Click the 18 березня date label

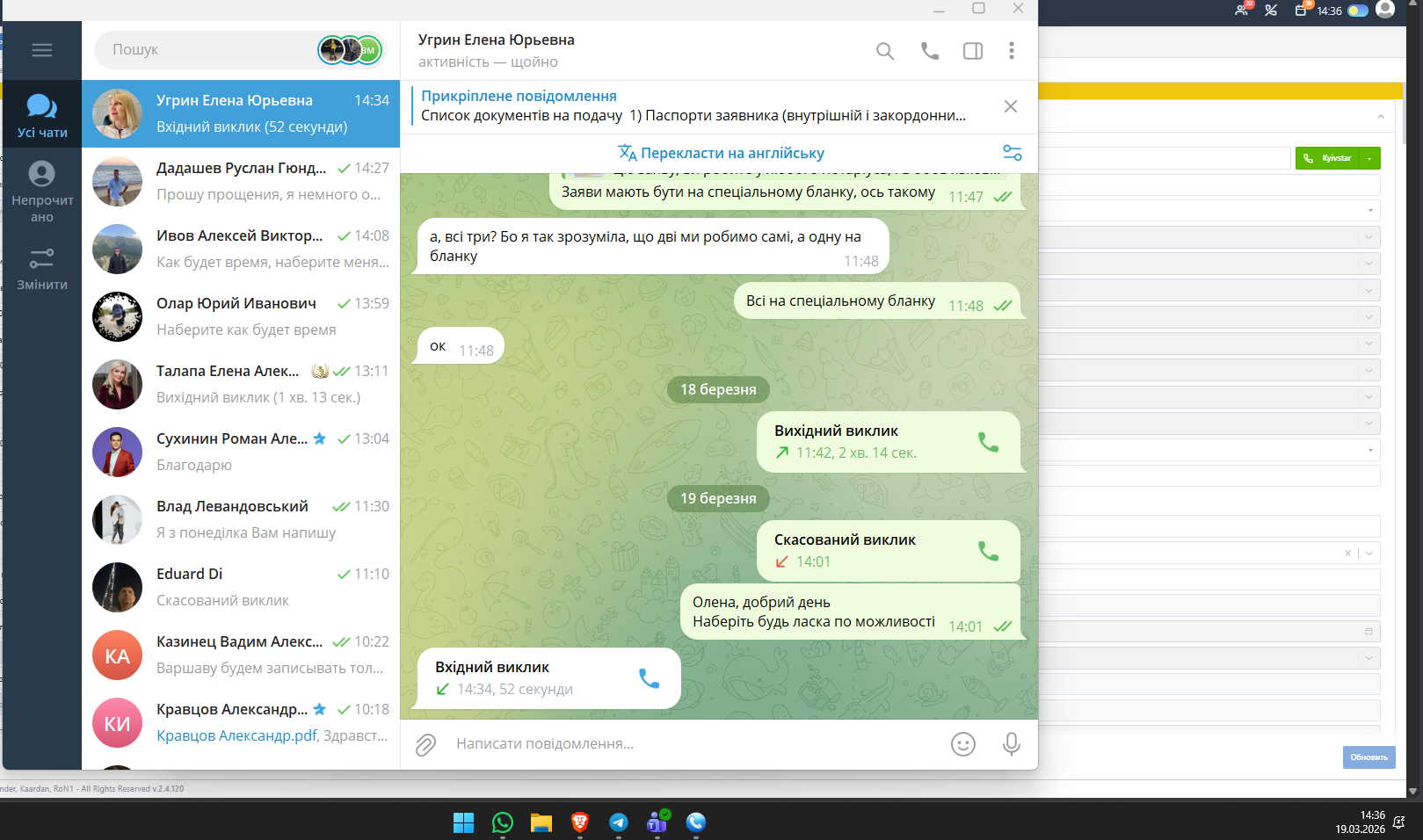(718, 389)
